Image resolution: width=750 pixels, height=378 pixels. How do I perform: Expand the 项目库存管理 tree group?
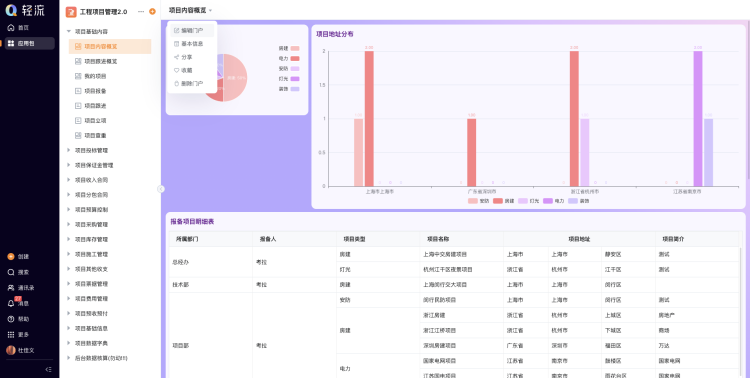click(68, 239)
